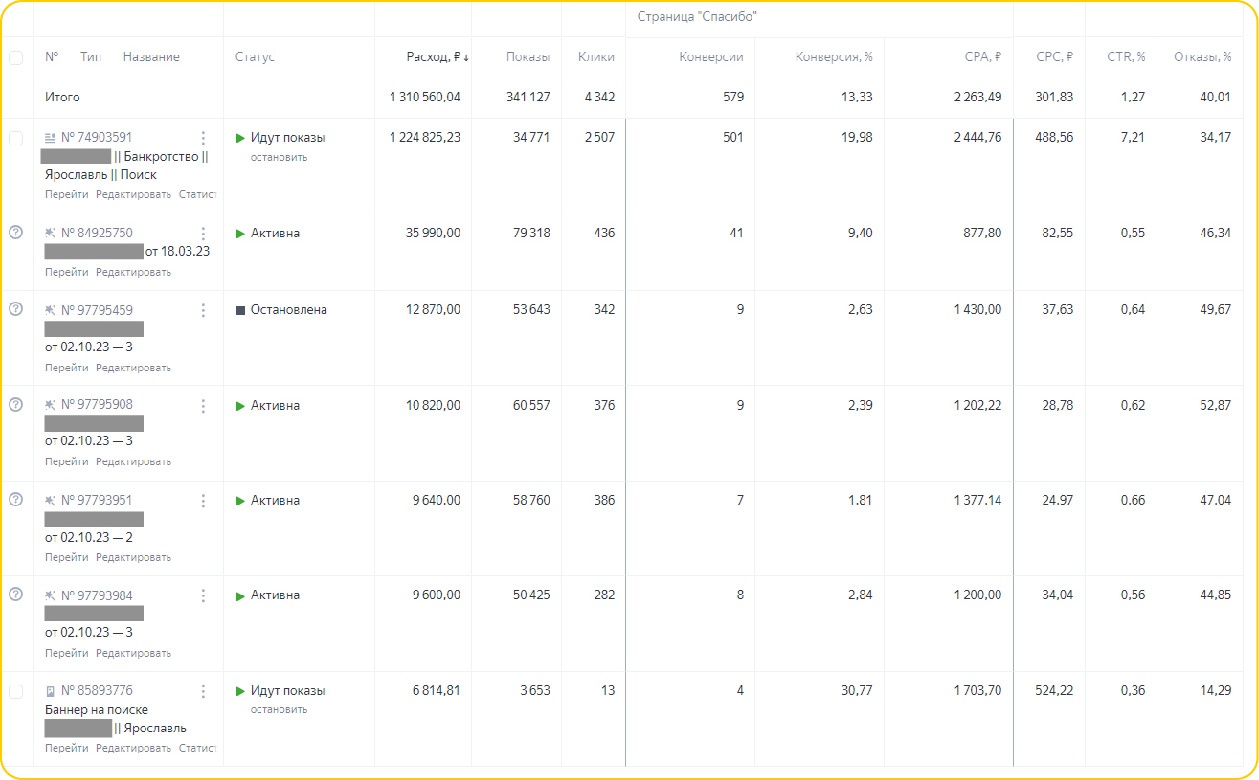Click spend value 1 224 825,23
This screenshot has height=780, width=1259.
click(425, 138)
